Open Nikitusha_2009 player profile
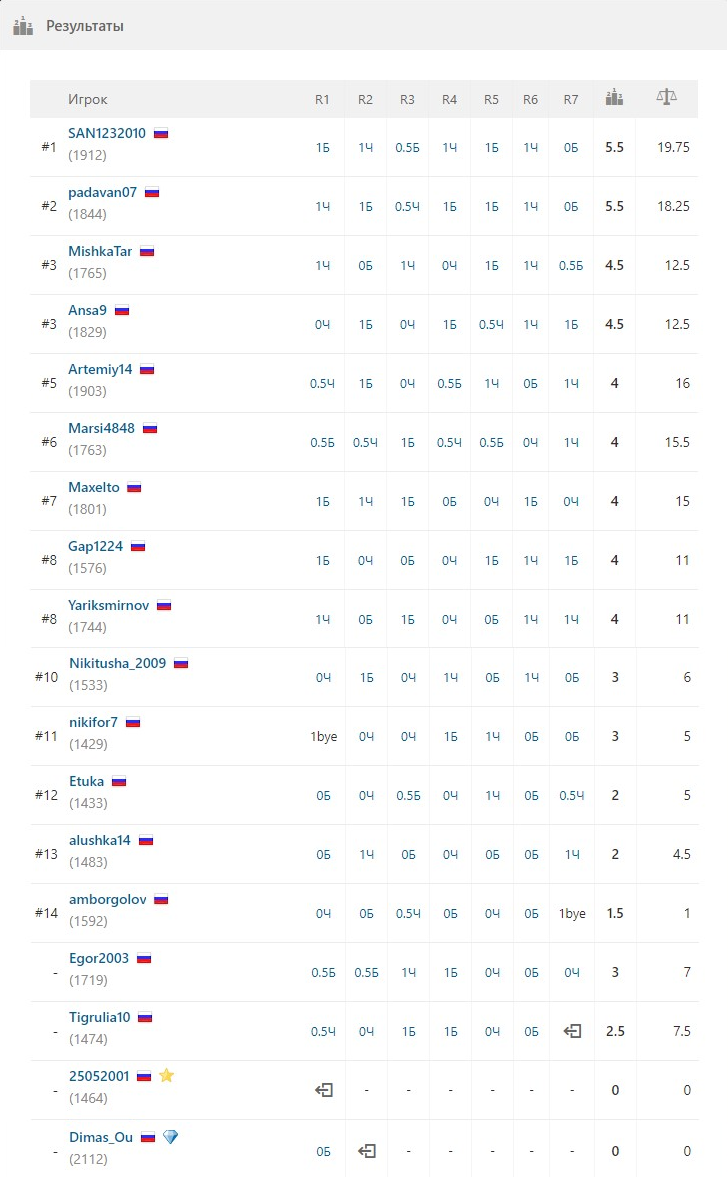Image resolution: width=728 pixels, height=1177 pixels. click(117, 663)
